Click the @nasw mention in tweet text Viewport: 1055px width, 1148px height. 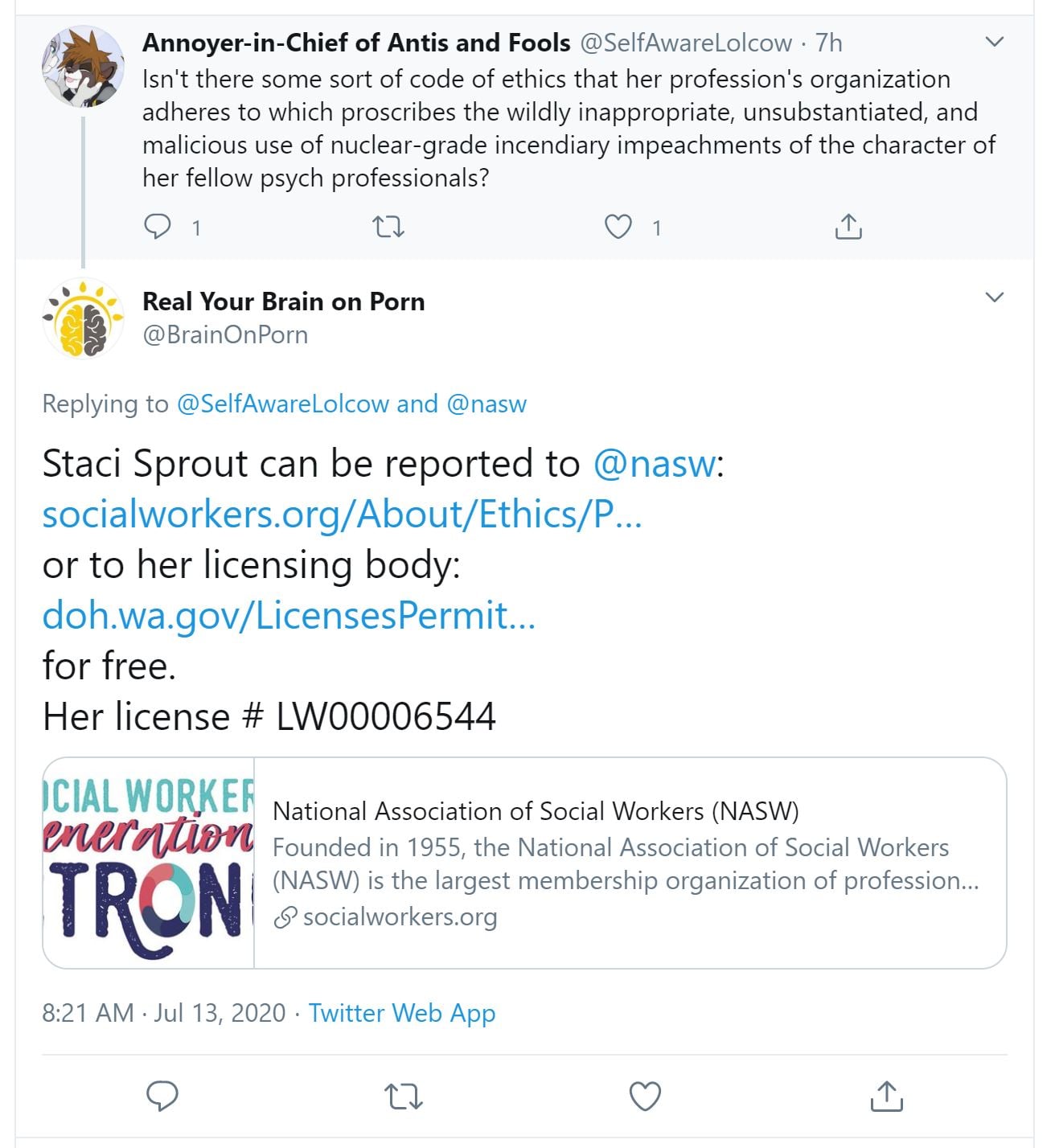654,464
